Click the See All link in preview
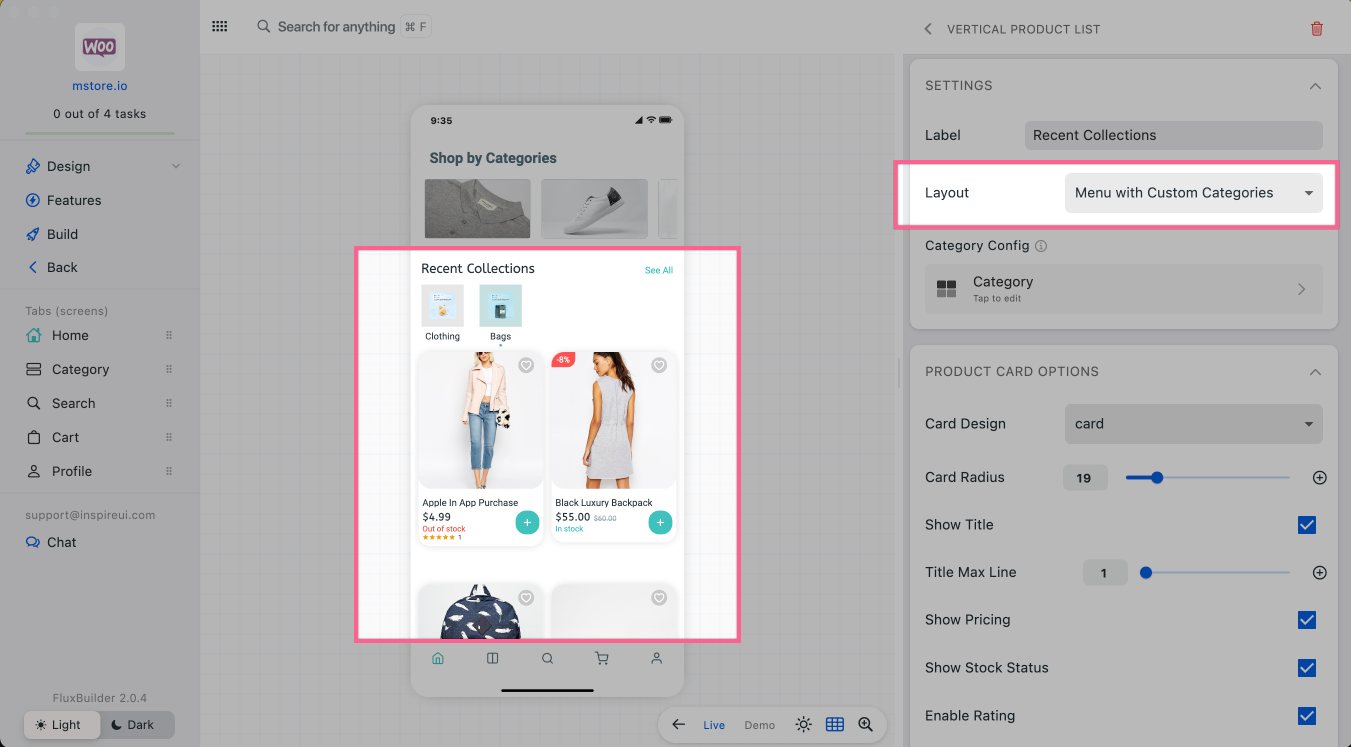 [x=658, y=270]
